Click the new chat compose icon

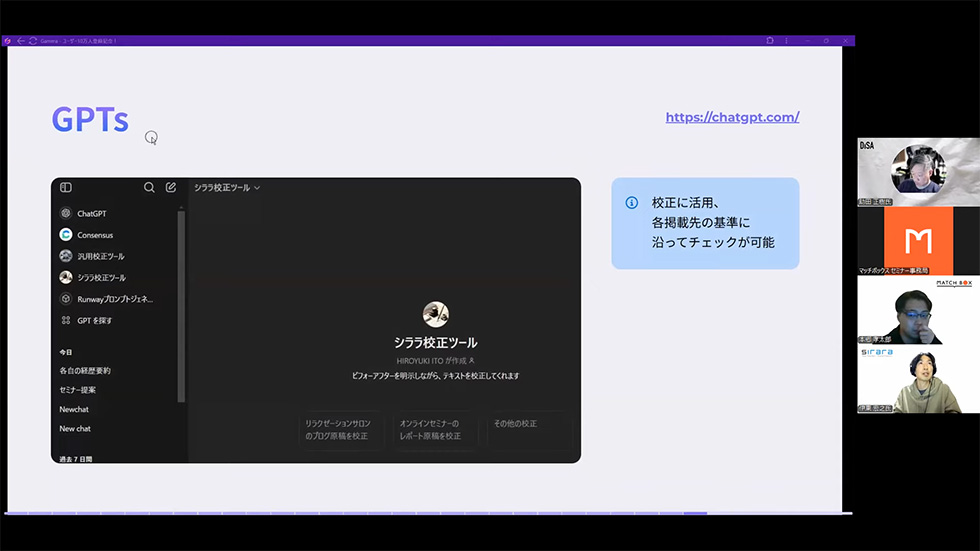[x=171, y=187]
